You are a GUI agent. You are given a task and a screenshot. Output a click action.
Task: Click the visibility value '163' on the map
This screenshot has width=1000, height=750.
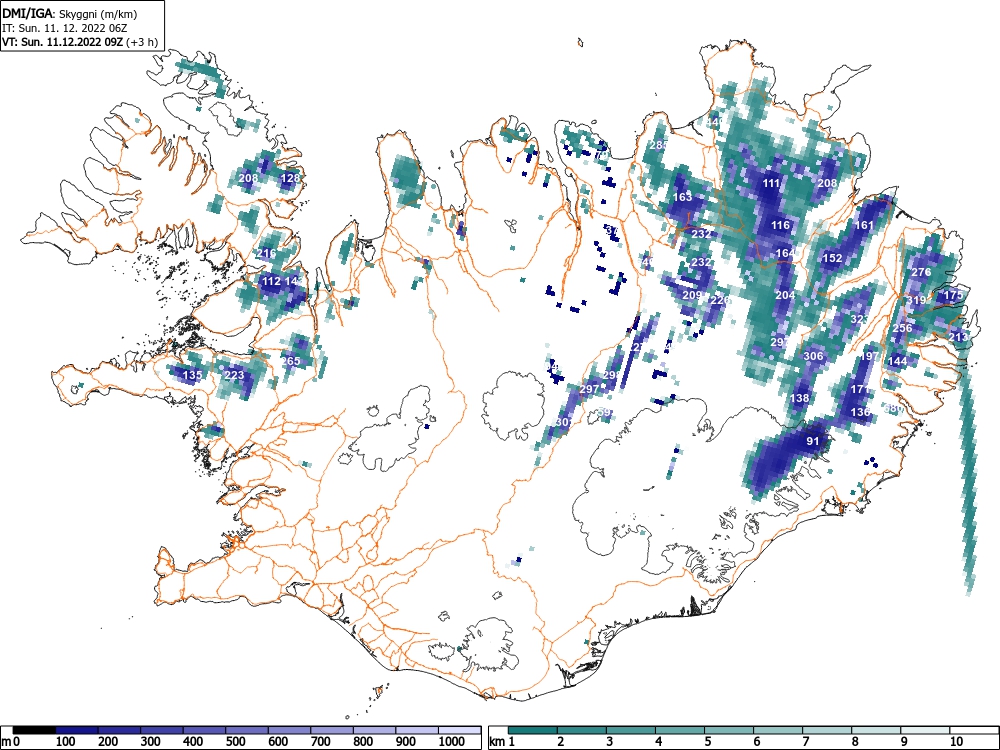click(682, 197)
